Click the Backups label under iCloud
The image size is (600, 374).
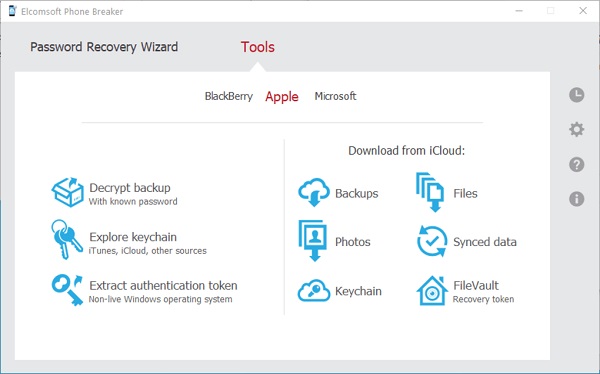[357, 193]
